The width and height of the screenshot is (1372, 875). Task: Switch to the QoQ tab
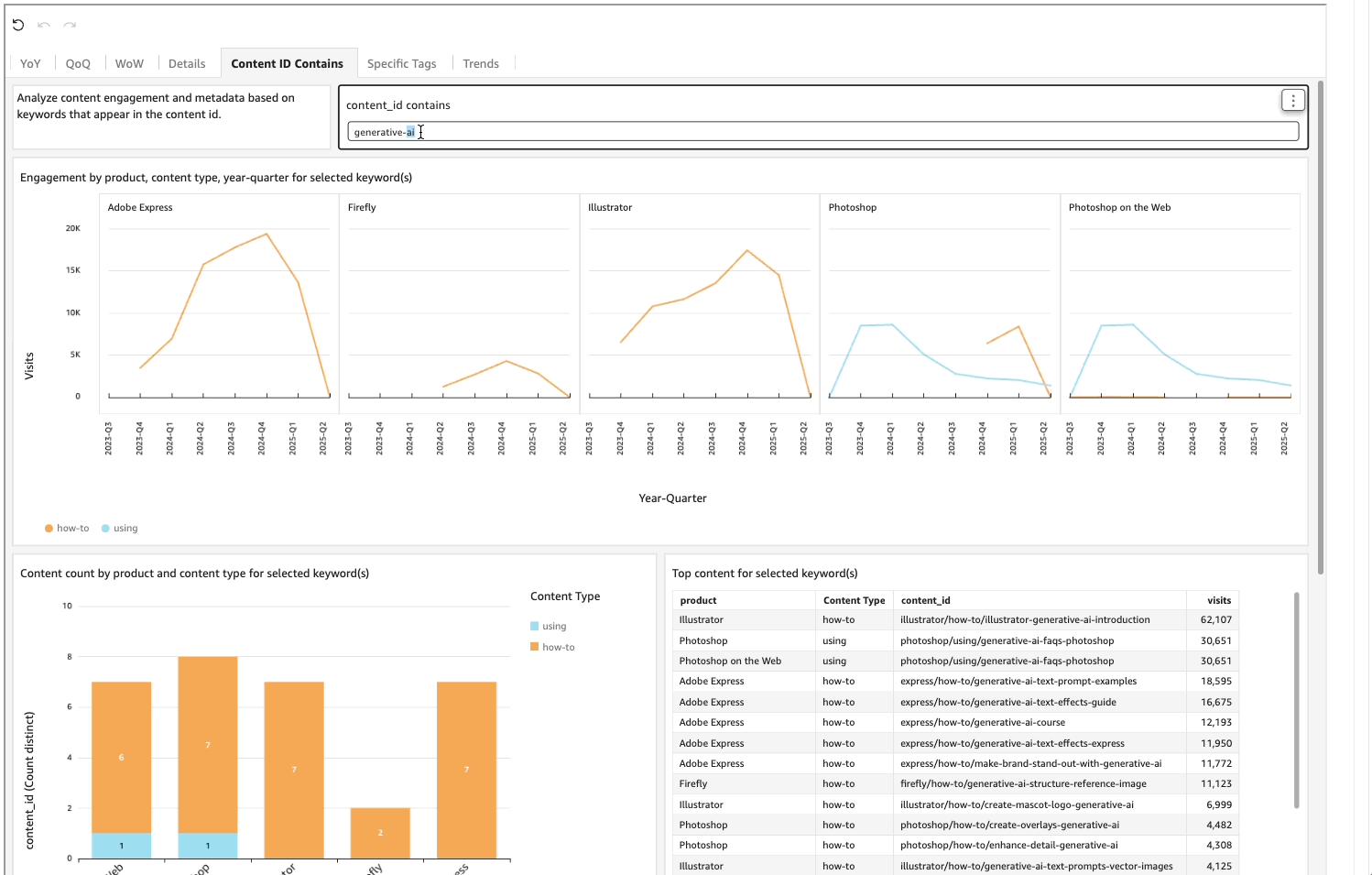[x=78, y=63]
